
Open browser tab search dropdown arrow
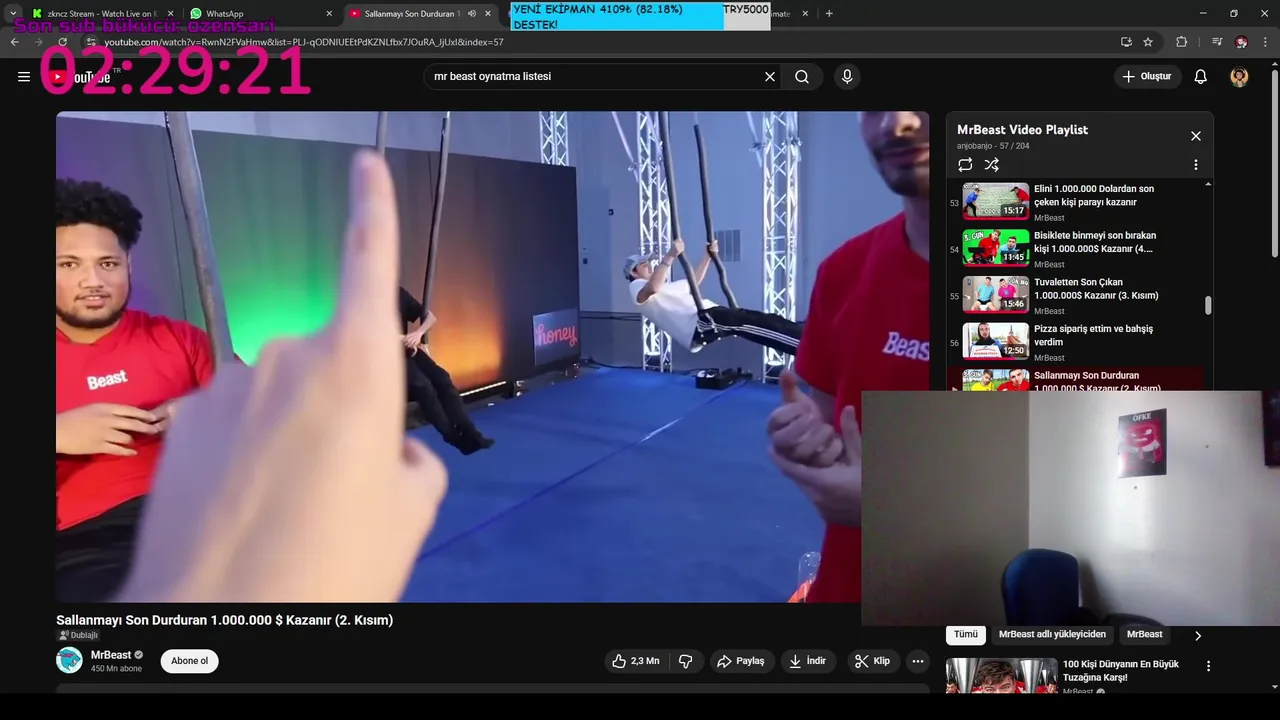point(12,14)
